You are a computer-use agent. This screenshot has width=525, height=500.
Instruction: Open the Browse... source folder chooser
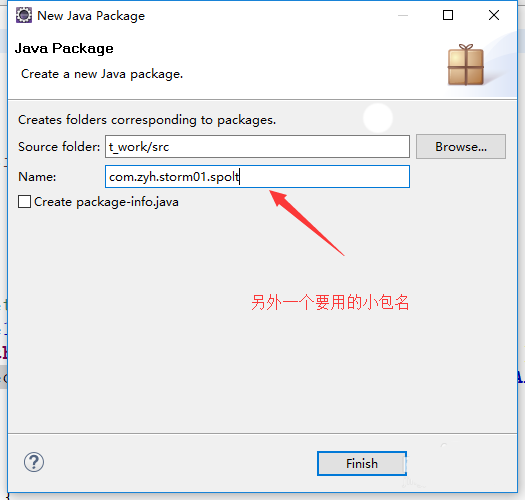461,147
